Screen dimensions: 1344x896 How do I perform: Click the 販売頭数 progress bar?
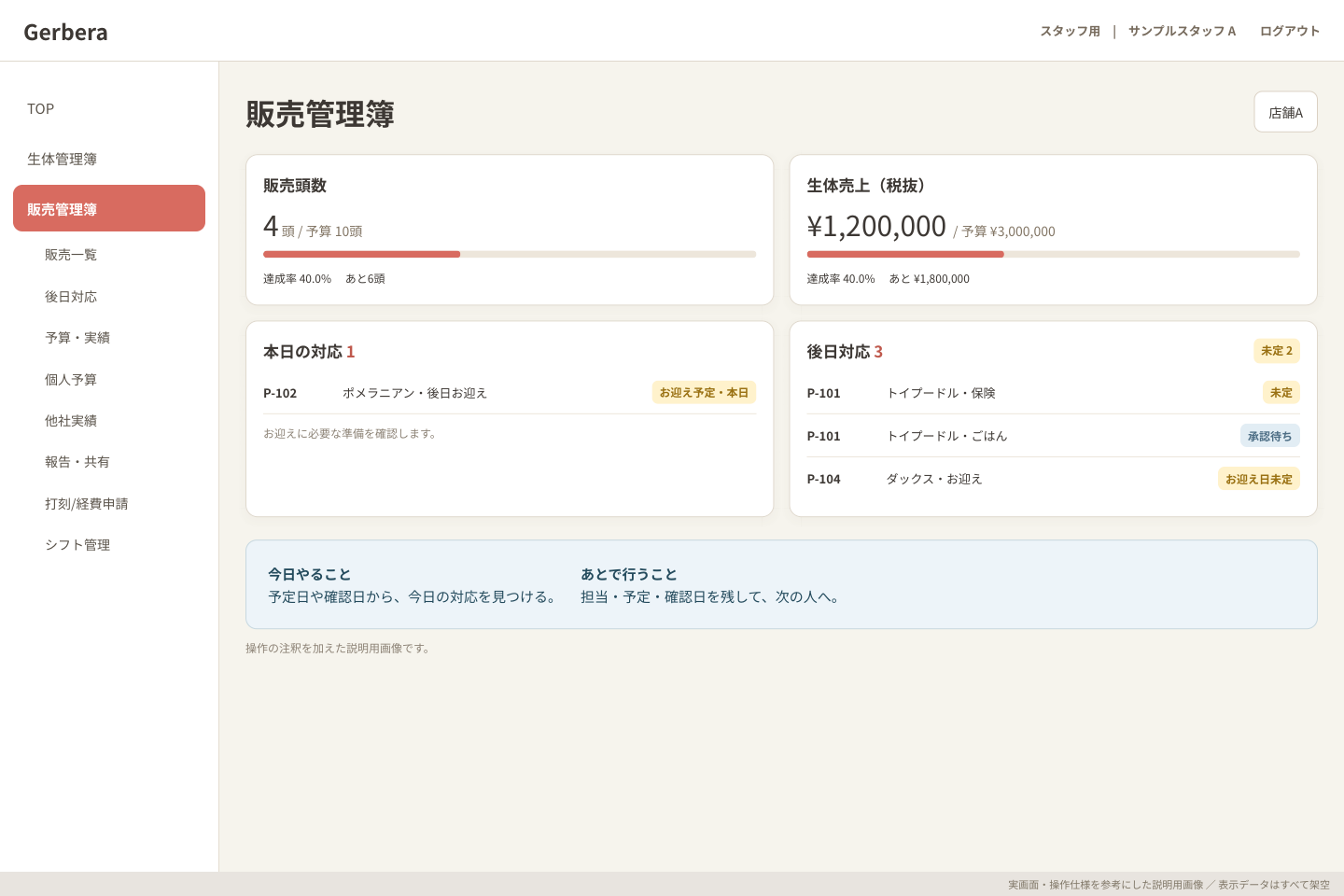pyautogui.click(x=510, y=254)
